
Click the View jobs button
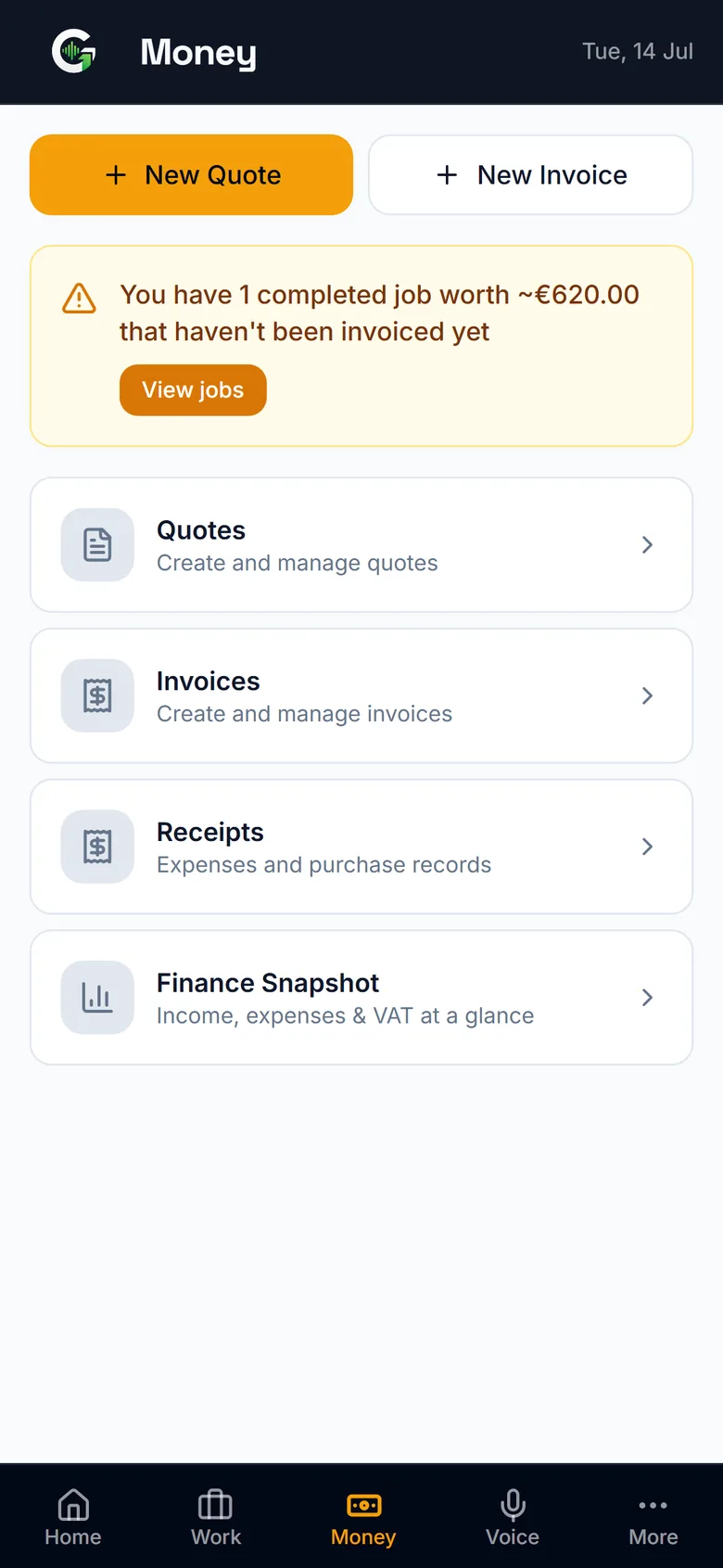pos(193,389)
